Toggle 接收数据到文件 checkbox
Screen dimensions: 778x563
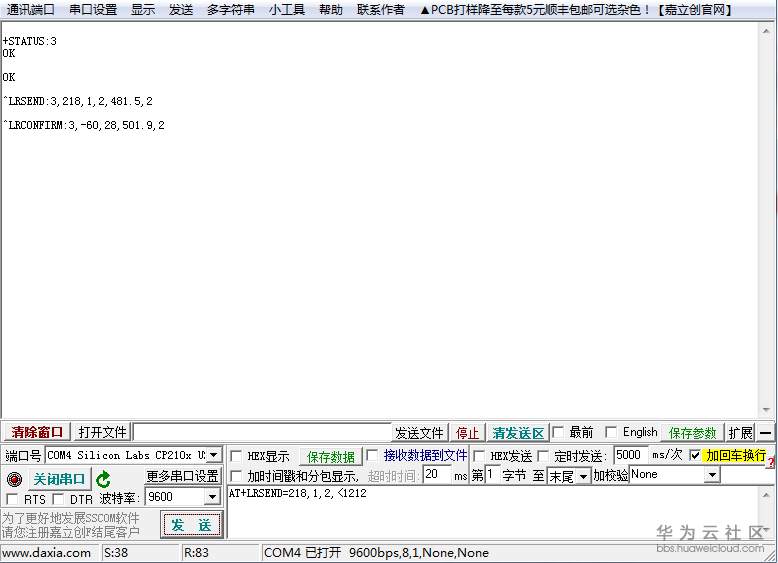tap(372, 455)
